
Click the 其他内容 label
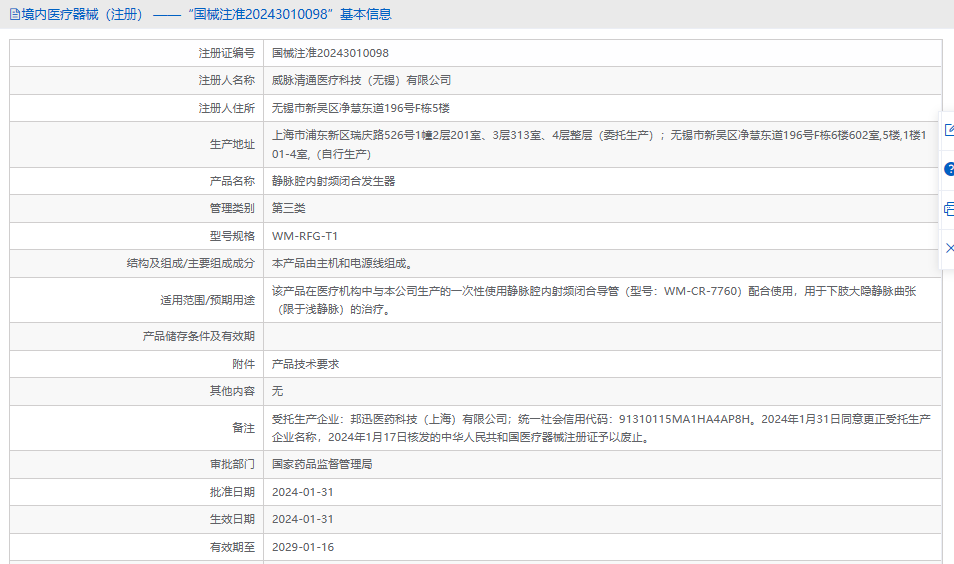232,391
